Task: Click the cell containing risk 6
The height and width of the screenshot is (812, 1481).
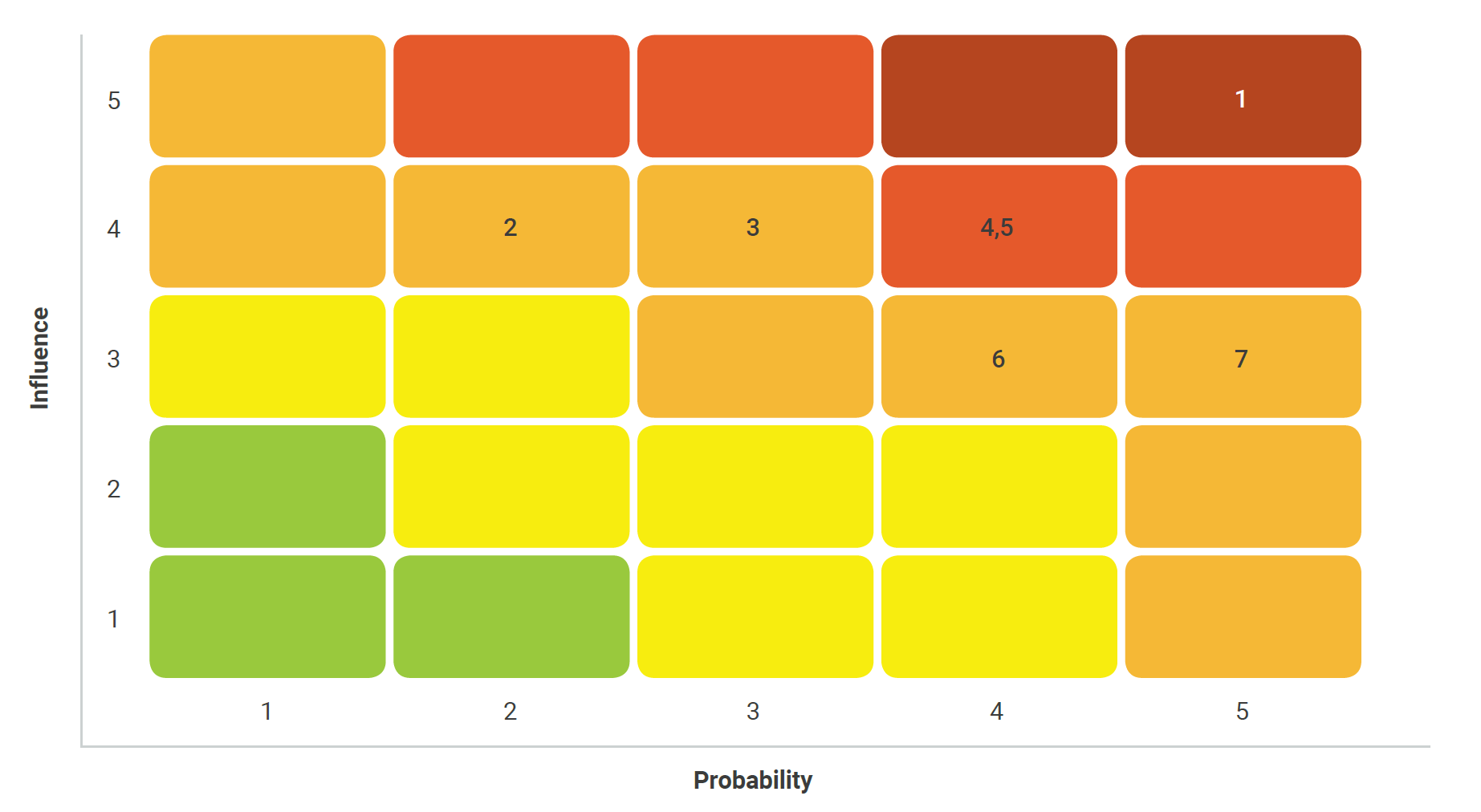Action: [x=999, y=356]
